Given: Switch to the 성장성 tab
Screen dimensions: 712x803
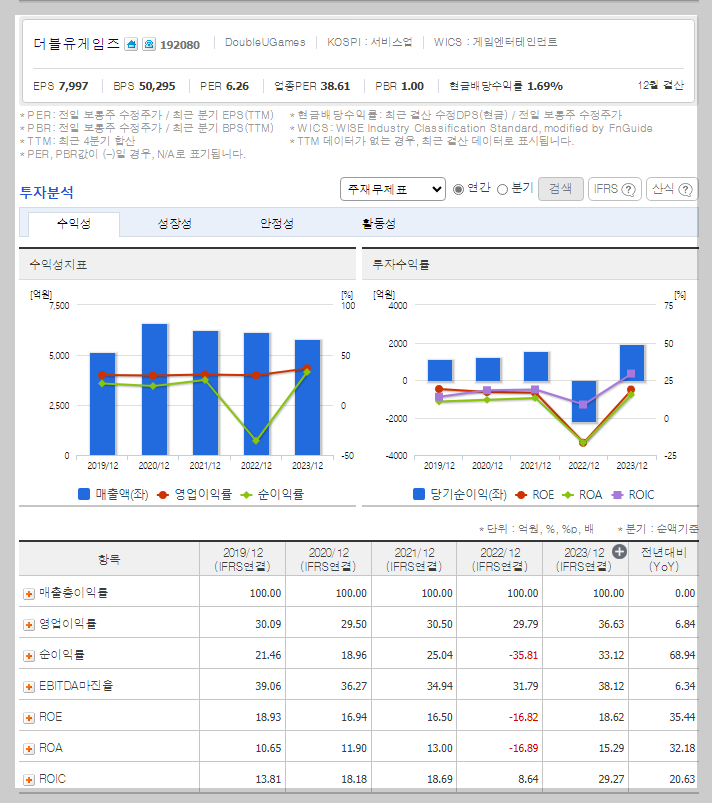Looking at the screenshot, I should pyautogui.click(x=175, y=224).
